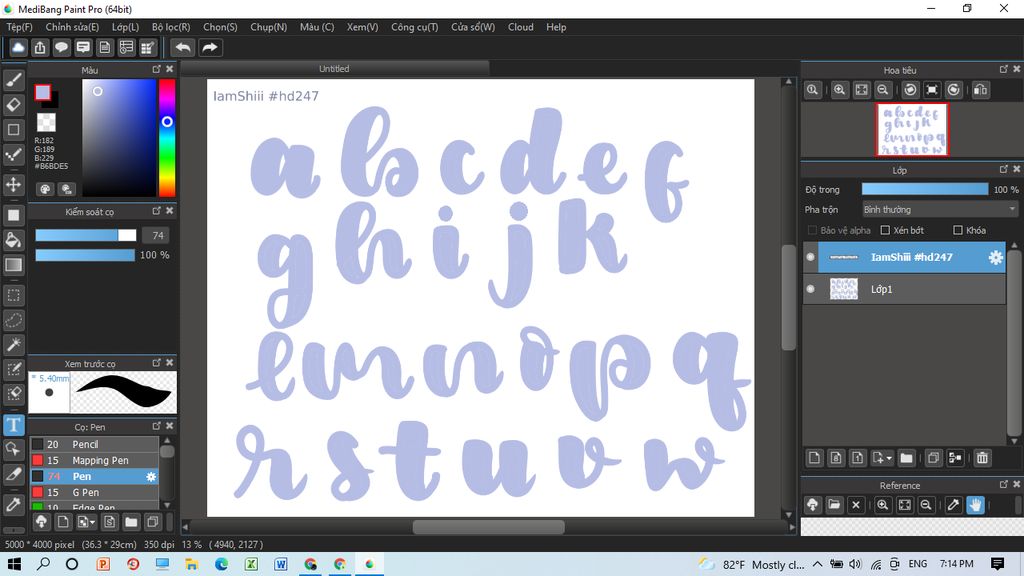Adjust the brush opacity slider at 100%
Image resolution: width=1024 pixels, height=576 pixels.
(x=85, y=255)
